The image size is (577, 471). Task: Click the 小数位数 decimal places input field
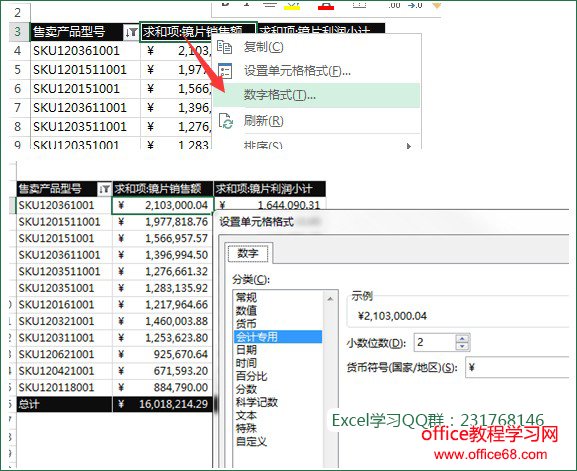pos(435,342)
